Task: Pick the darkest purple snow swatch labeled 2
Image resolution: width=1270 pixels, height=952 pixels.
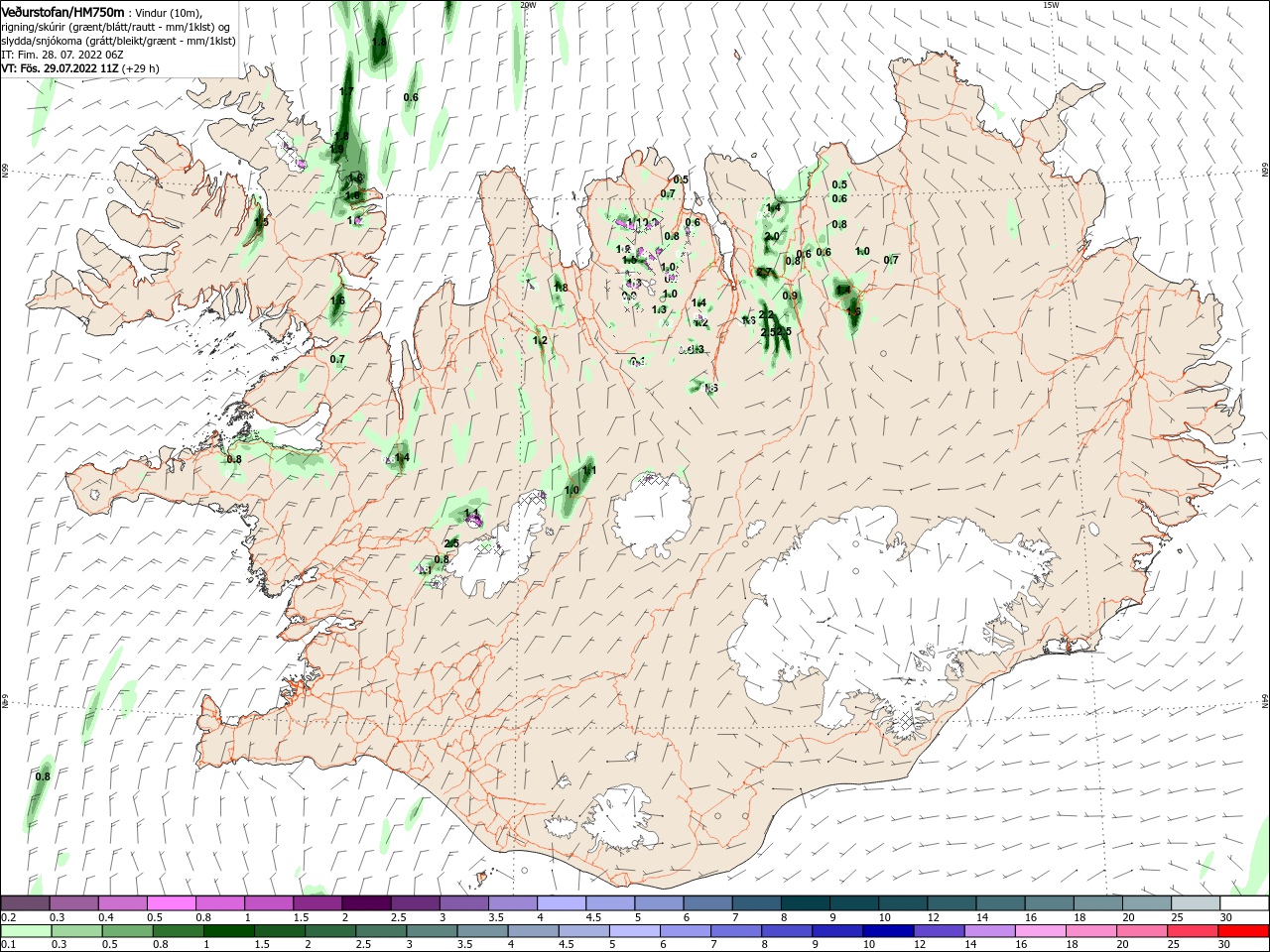Action: 366,903
